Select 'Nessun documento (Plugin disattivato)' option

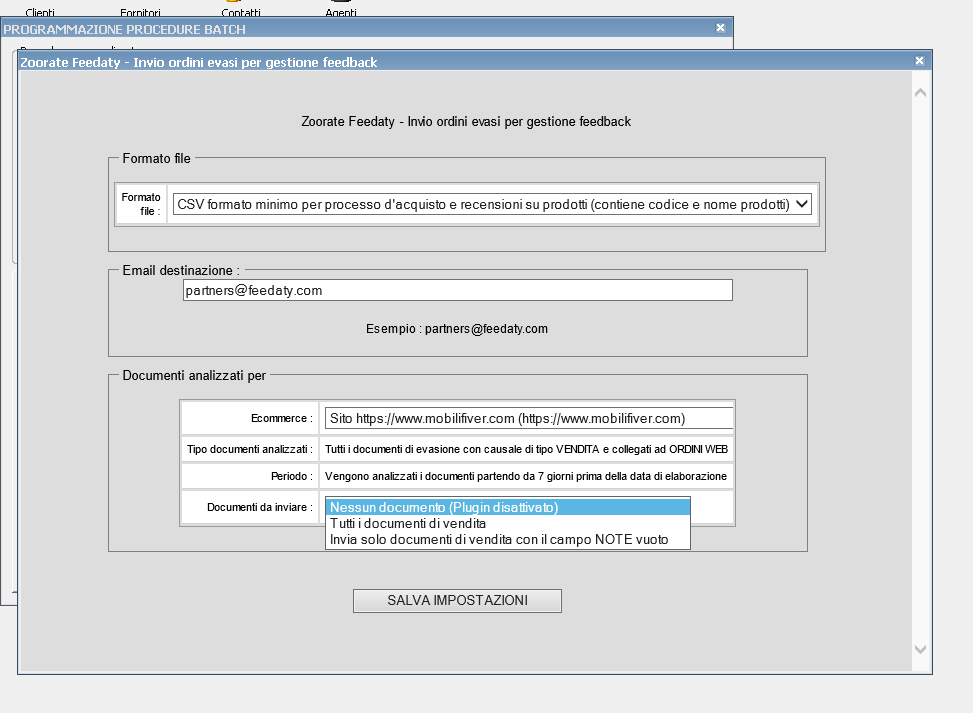tap(508, 507)
